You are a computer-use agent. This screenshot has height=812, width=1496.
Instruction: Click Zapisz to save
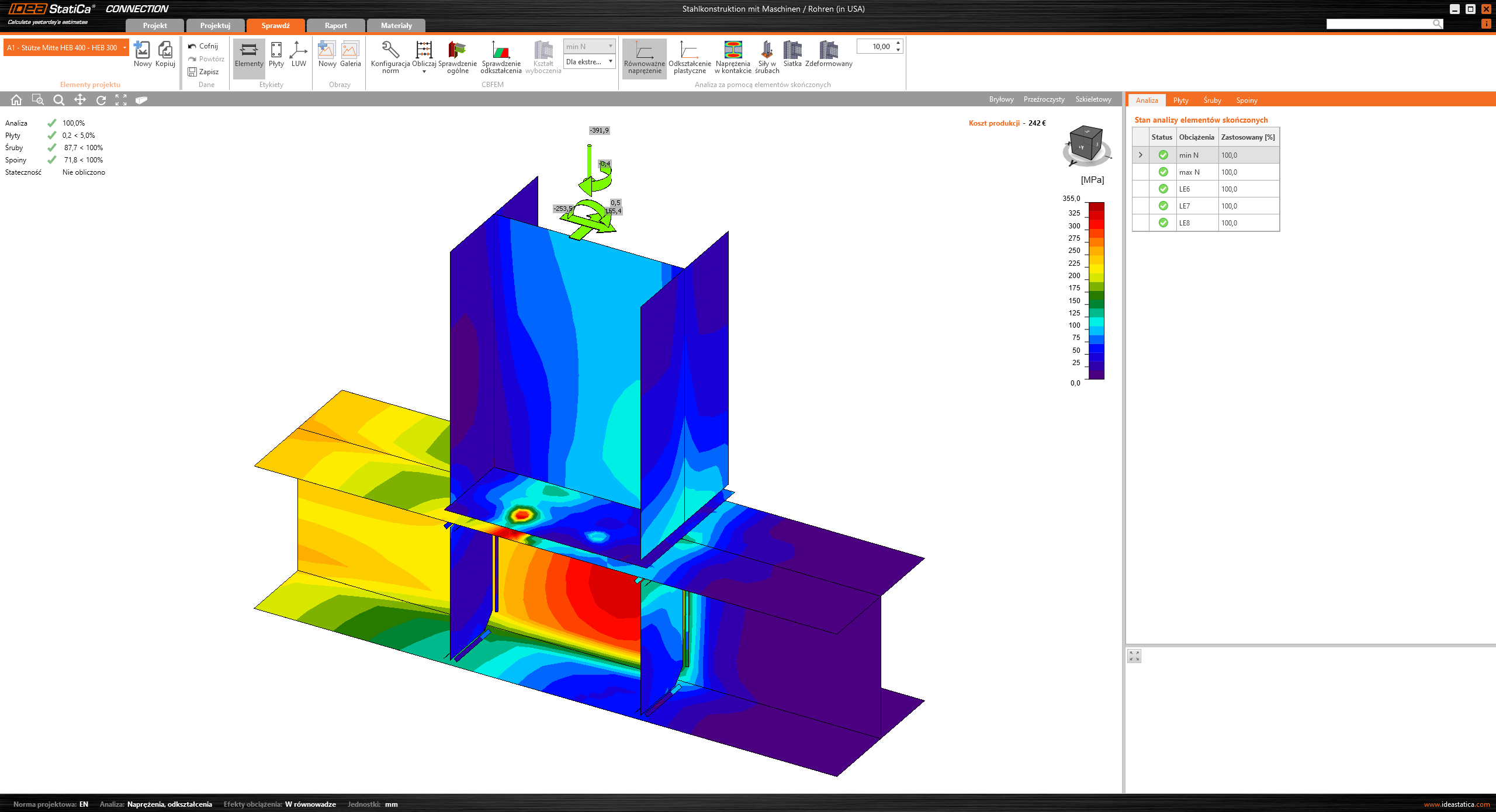[203, 72]
